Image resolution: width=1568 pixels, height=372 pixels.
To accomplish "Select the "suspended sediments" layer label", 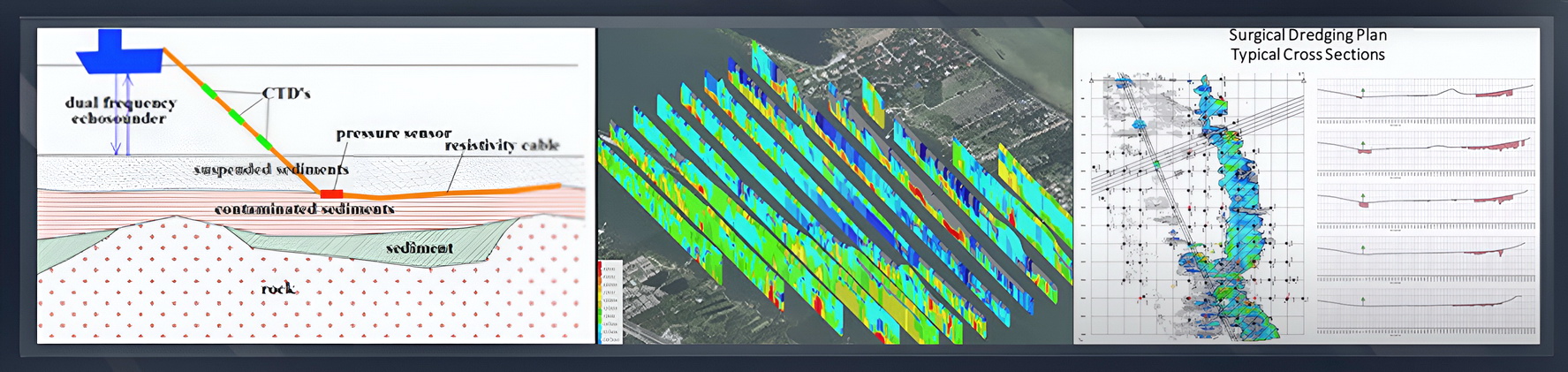I will tap(271, 170).
